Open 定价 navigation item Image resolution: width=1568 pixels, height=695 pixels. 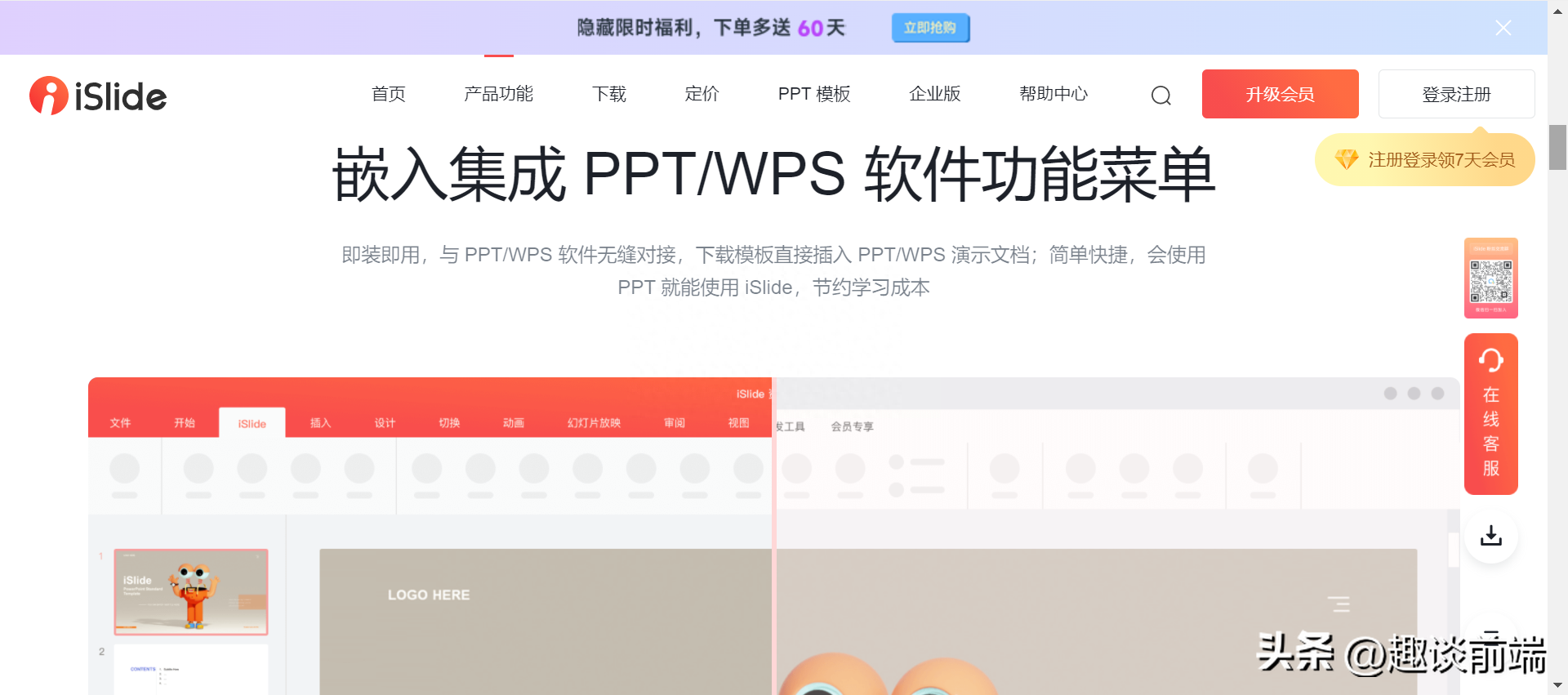tap(702, 94)
